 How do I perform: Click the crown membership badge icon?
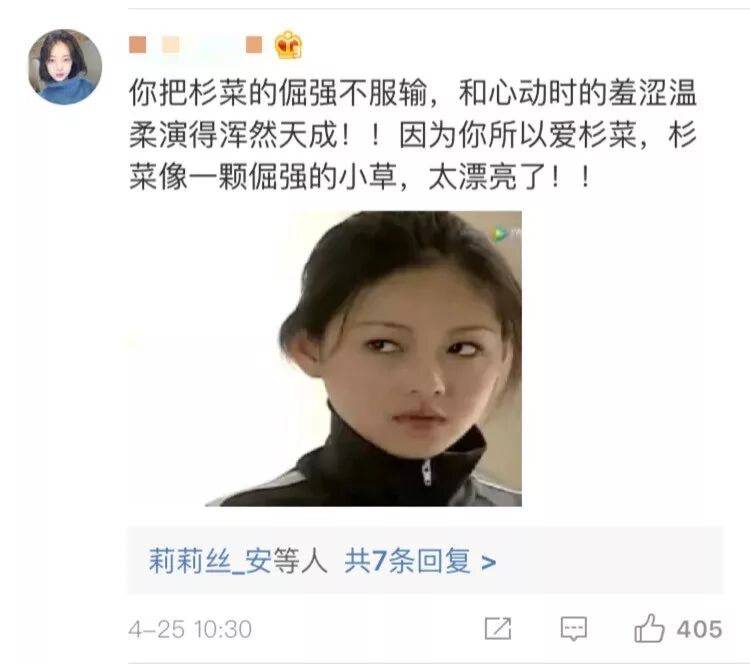pos(288,45)
